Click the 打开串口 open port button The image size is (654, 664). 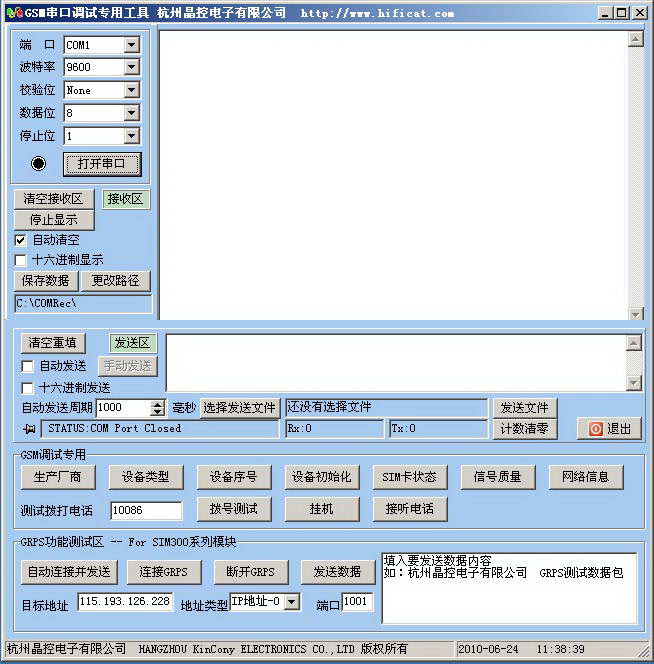point(102,164)
